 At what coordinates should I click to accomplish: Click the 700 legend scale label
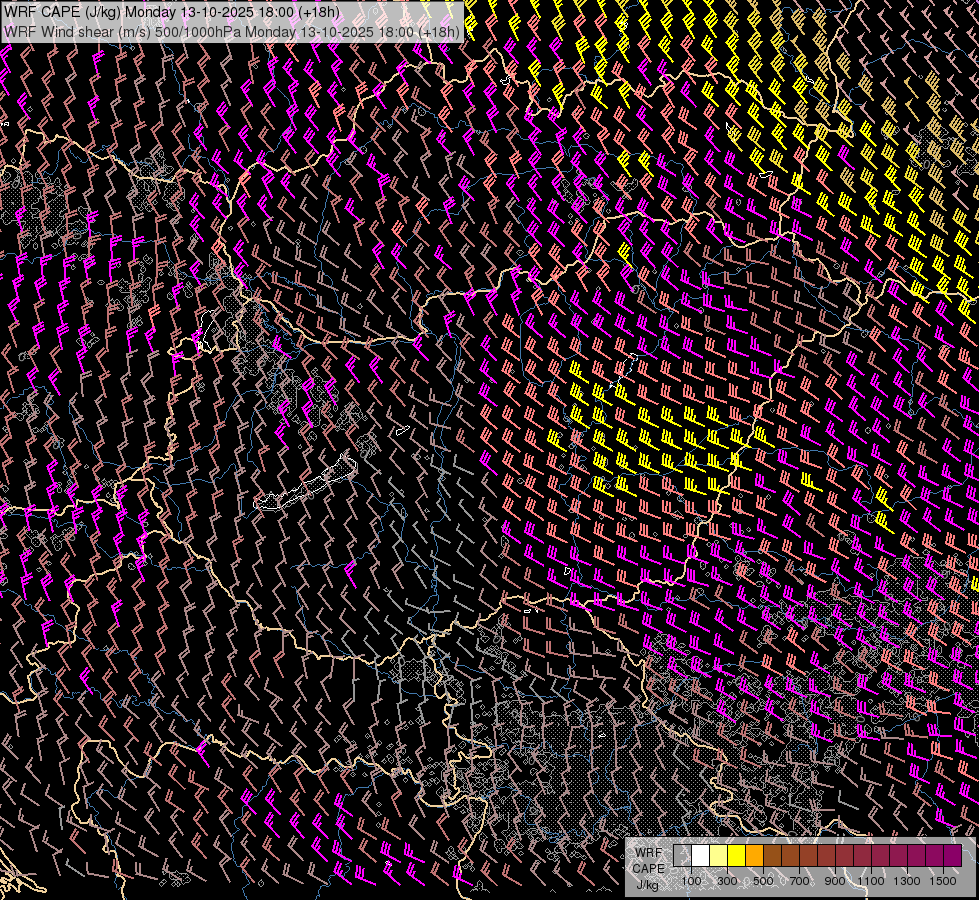[x=799, y=881]
